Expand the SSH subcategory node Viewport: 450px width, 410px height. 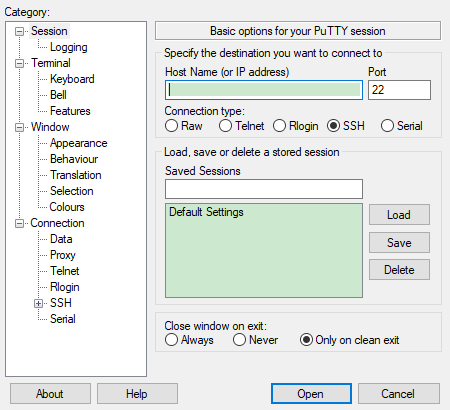pos(39,303)
